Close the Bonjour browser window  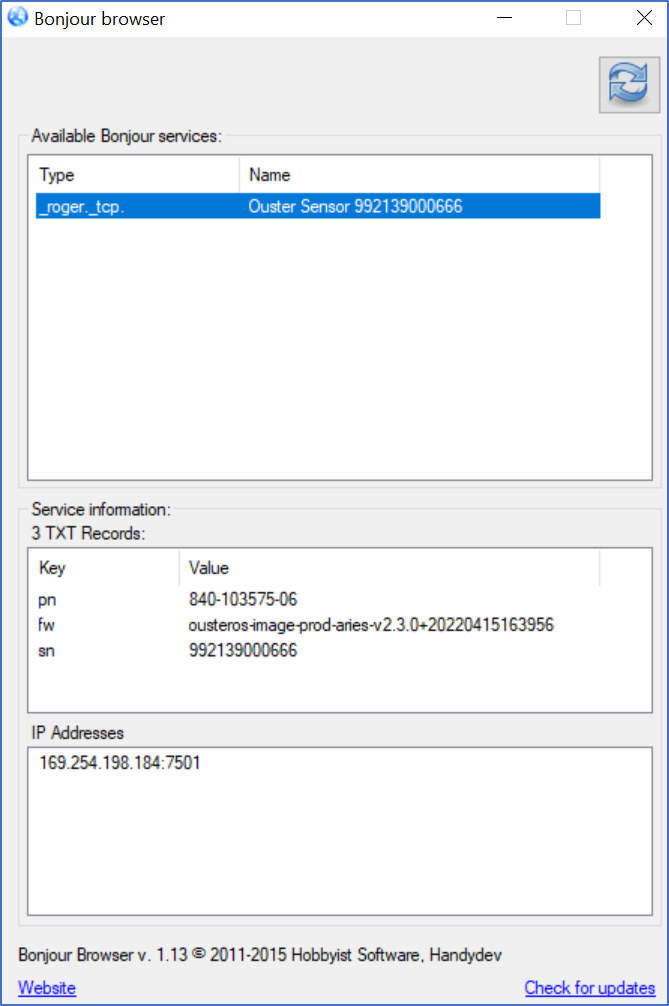644,18
